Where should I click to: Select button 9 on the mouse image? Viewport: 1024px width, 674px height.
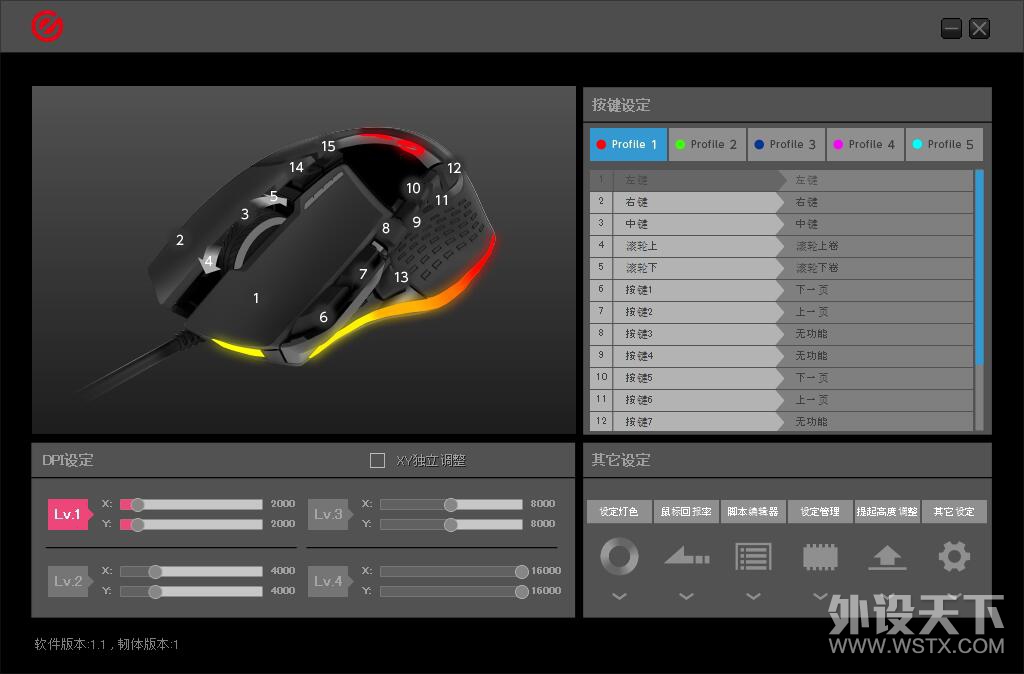point(417,222)
